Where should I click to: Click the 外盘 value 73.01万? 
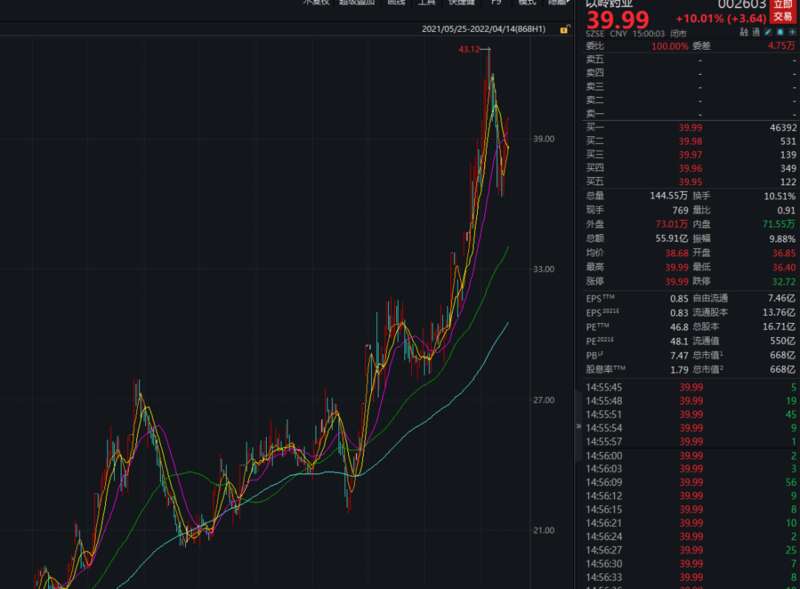point(671,224)
